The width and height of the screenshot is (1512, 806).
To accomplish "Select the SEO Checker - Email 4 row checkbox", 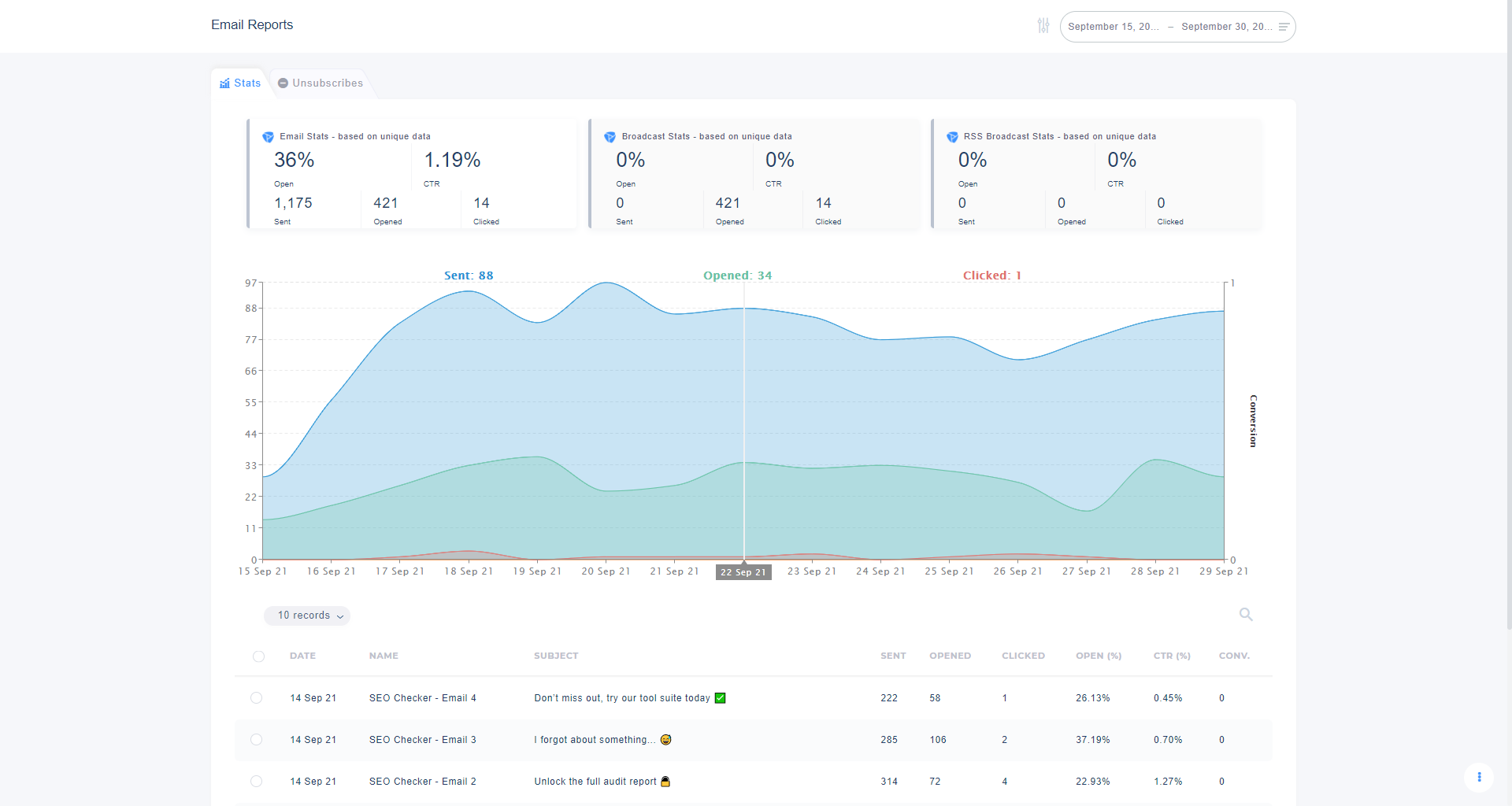I will point(256,698).
